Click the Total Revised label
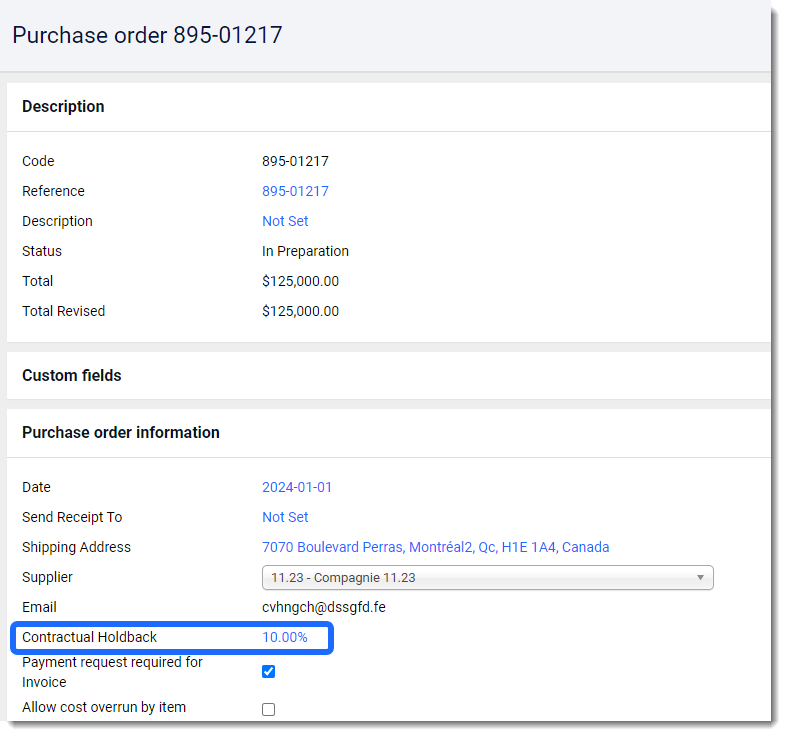The height and width of the screenshot is (736, 786). pyautogui.click(x=63, y=311)
